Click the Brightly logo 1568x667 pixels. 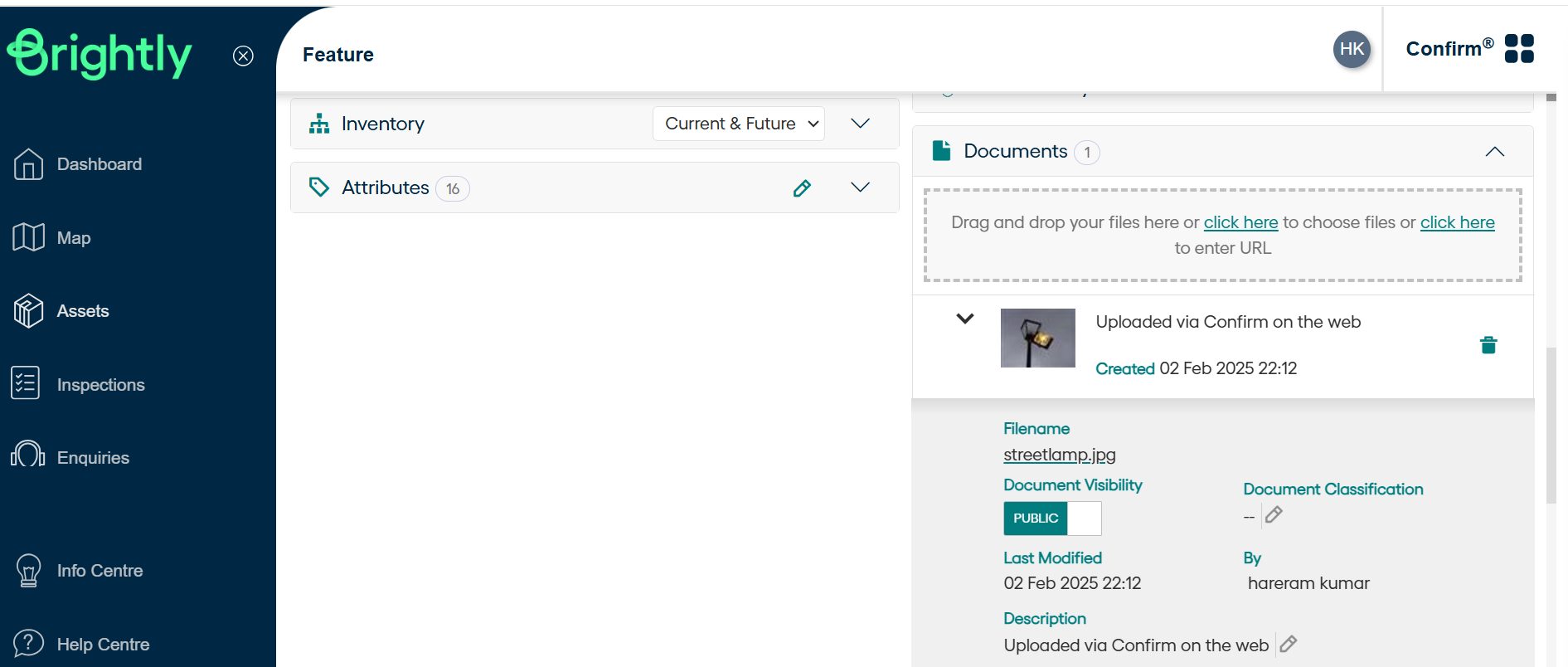pos(100,55)
